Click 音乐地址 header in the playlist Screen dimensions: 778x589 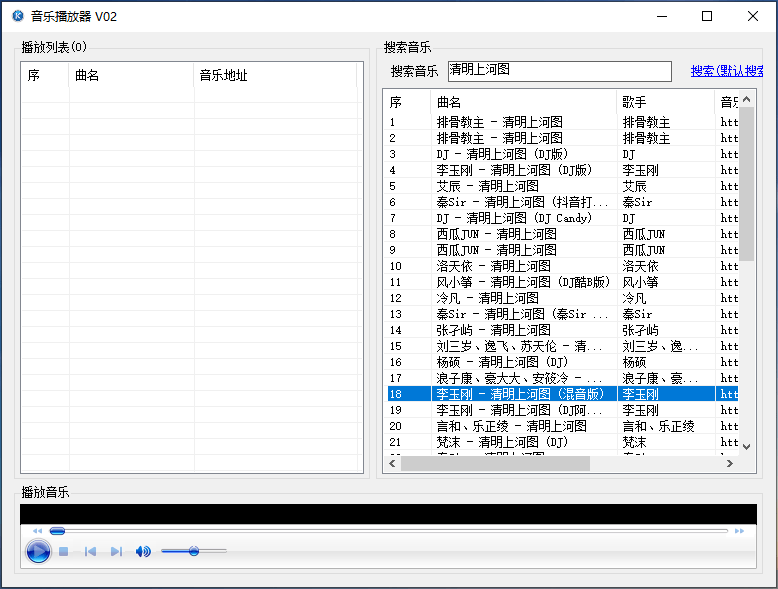(x=275, y=75)
